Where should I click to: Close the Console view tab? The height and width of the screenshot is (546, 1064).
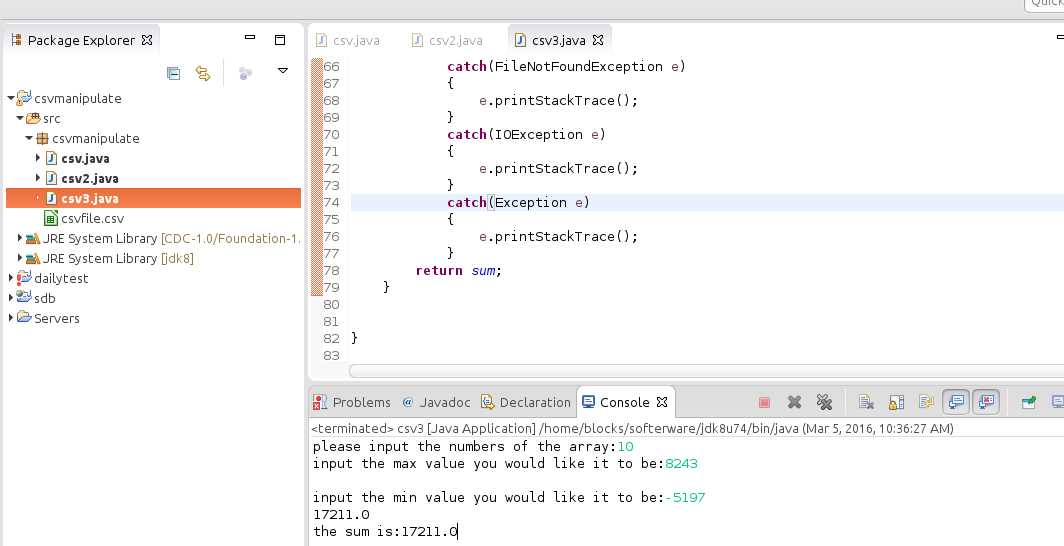tap(662, 402)
